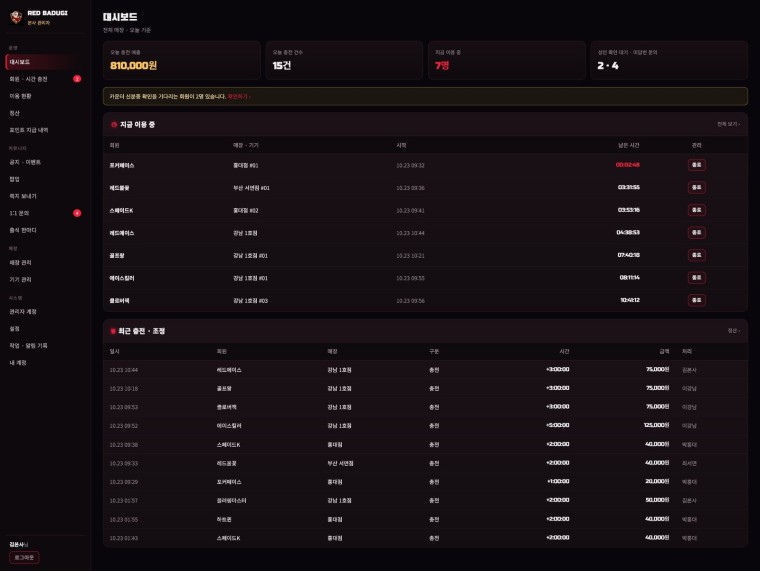The height and width of the screenshot is (571, 760).
Task: Click the 홍대점 #01 device cell
Action: [246, 165]
